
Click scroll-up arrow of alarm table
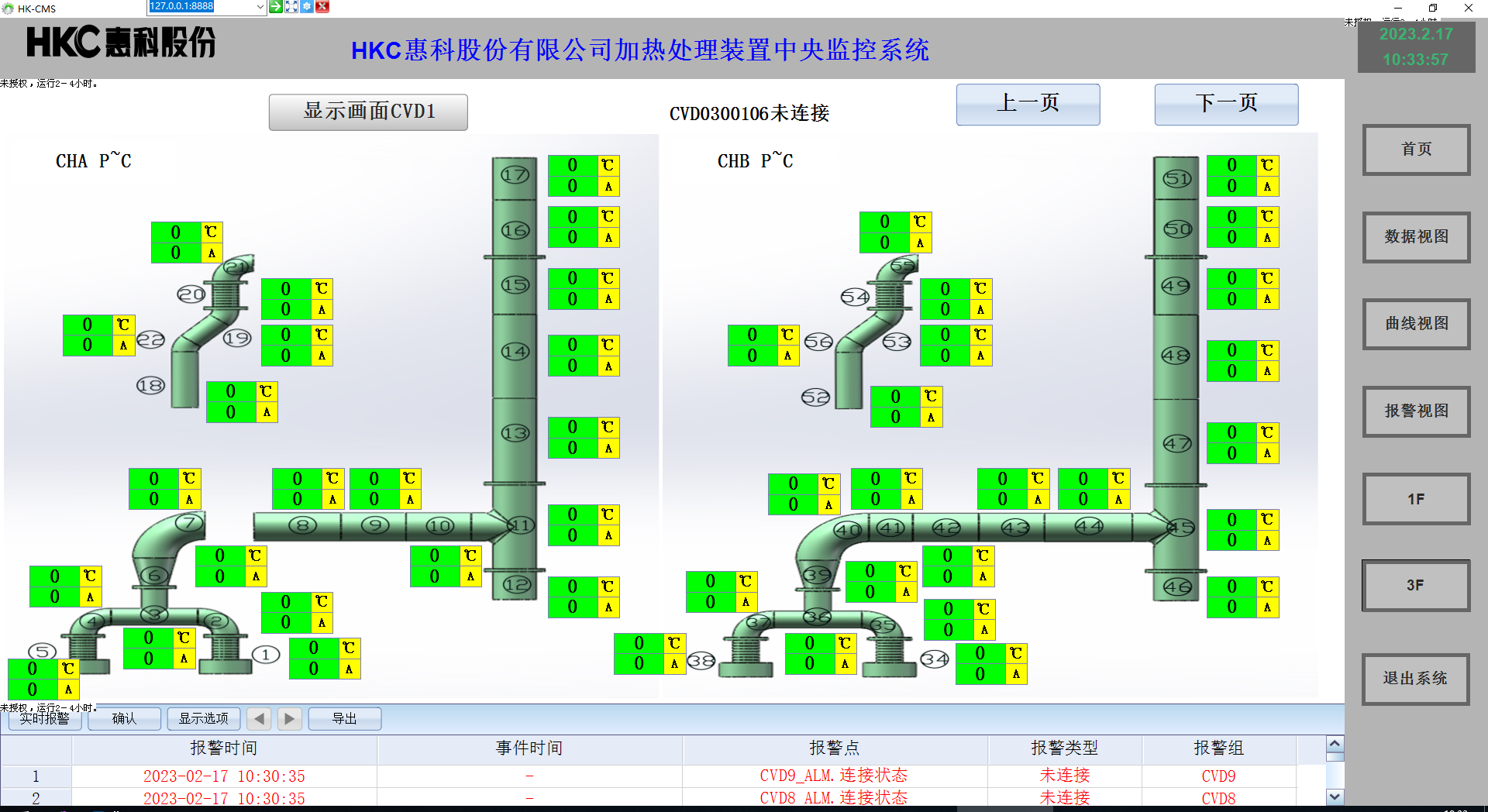[x=1335, y=745]
